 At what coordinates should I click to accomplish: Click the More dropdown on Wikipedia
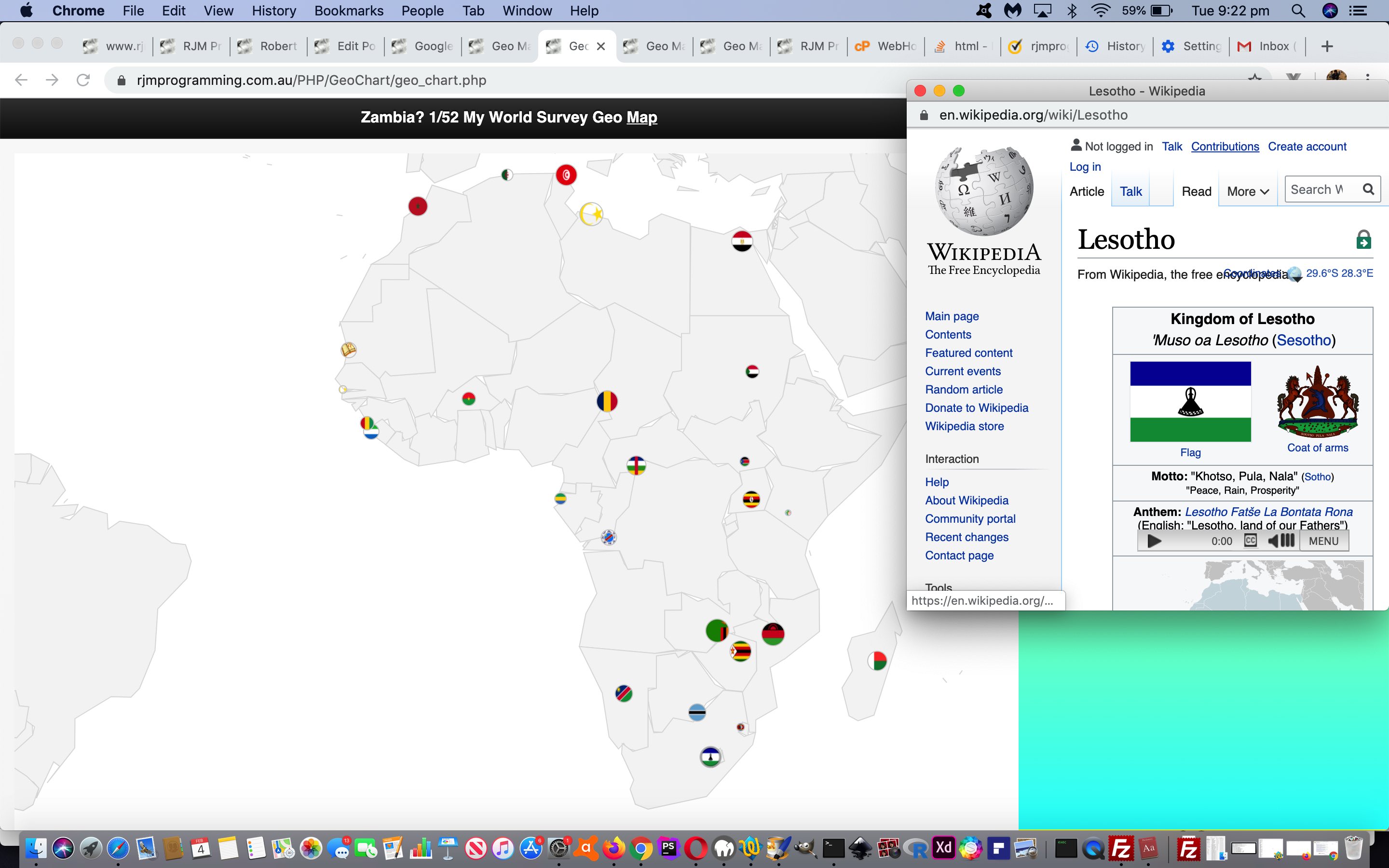[x=1246, y=191]
